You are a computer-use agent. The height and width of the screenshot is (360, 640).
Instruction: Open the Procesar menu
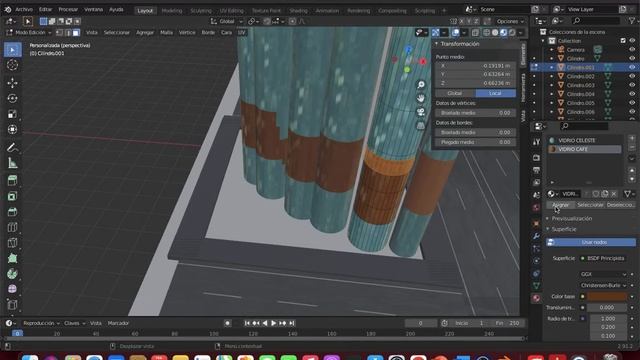[x=68, y=9]
